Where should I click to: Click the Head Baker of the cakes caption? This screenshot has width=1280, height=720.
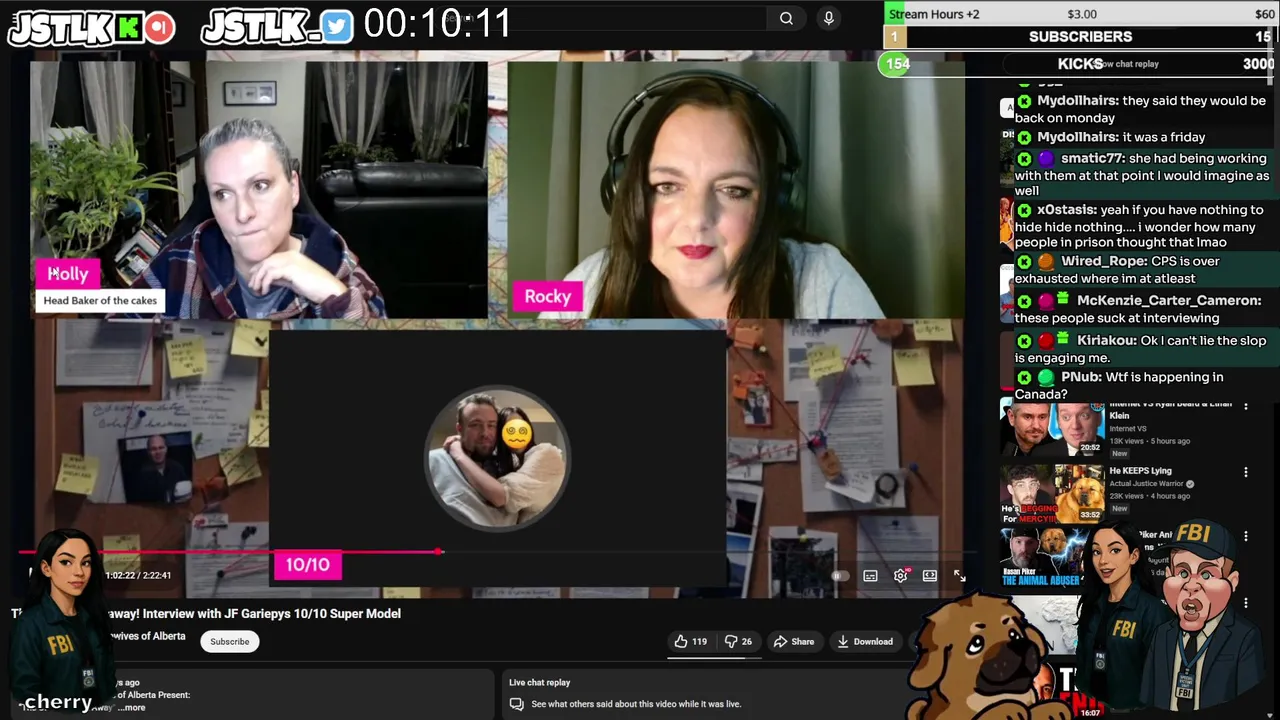[100, 300]
